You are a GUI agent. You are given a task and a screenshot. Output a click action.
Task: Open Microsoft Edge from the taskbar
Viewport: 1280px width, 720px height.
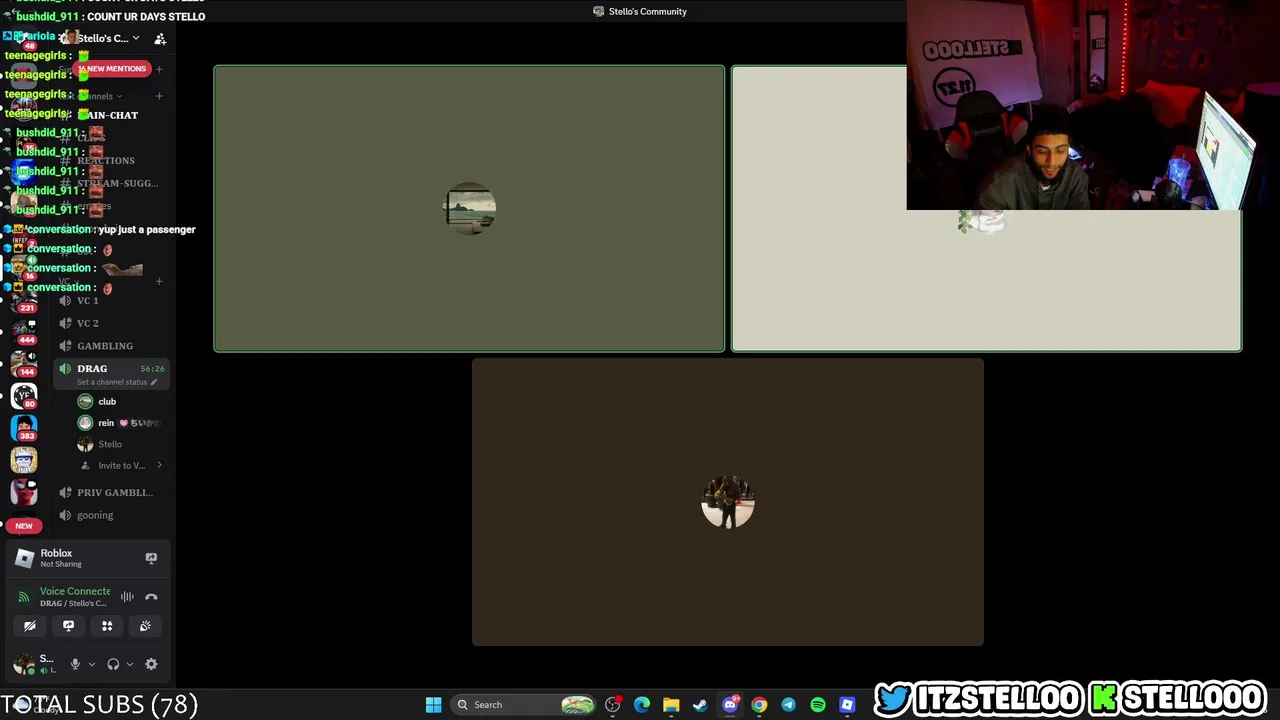pos(642,705)
